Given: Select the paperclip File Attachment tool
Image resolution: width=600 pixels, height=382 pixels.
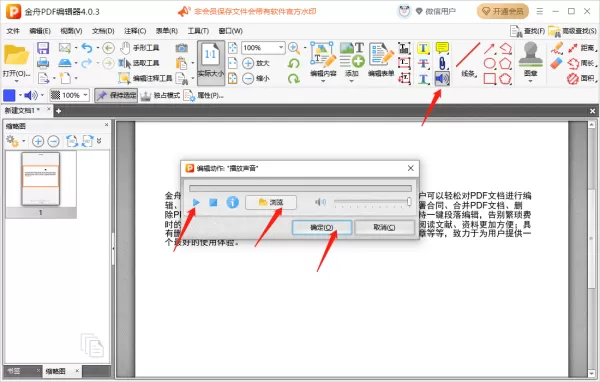Looking at the screenshot, I should coord(442,64).
